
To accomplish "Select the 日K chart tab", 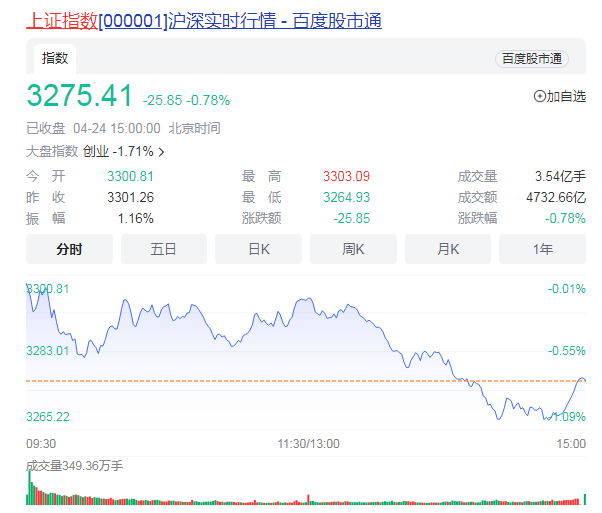I will pos(258,249).
